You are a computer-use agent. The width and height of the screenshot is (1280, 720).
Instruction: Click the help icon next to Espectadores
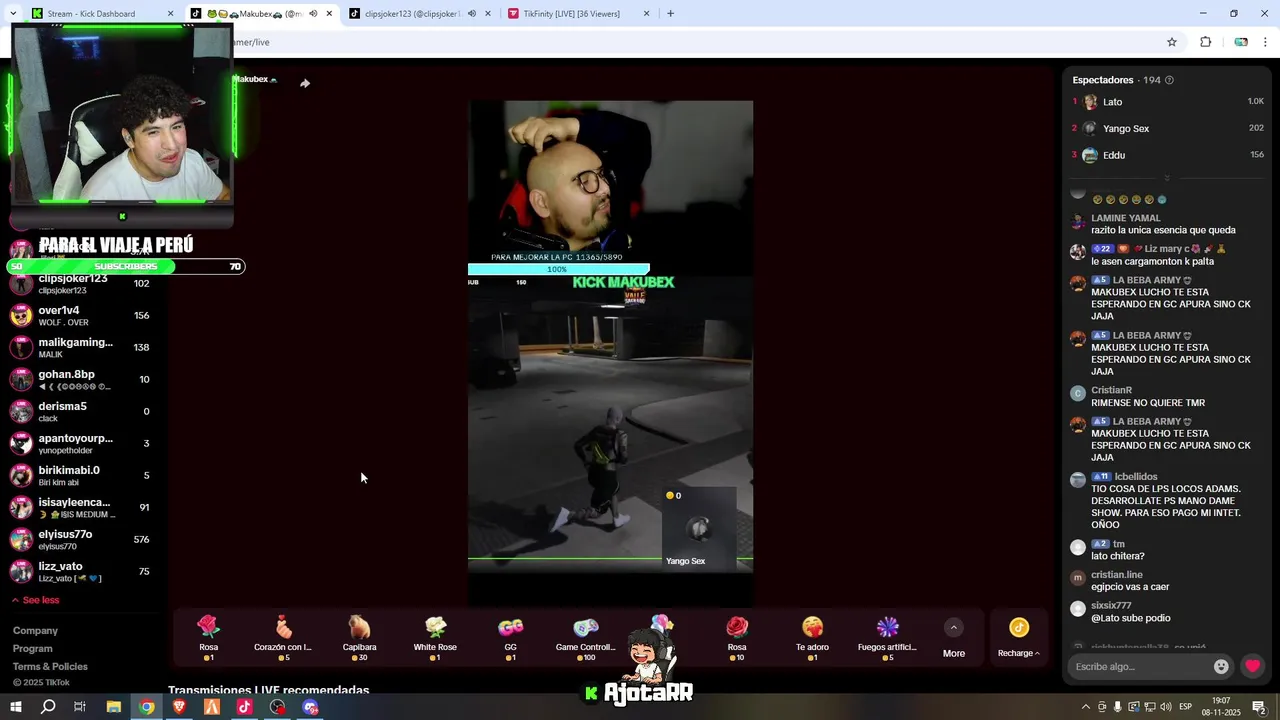[x=1169, y=80]
